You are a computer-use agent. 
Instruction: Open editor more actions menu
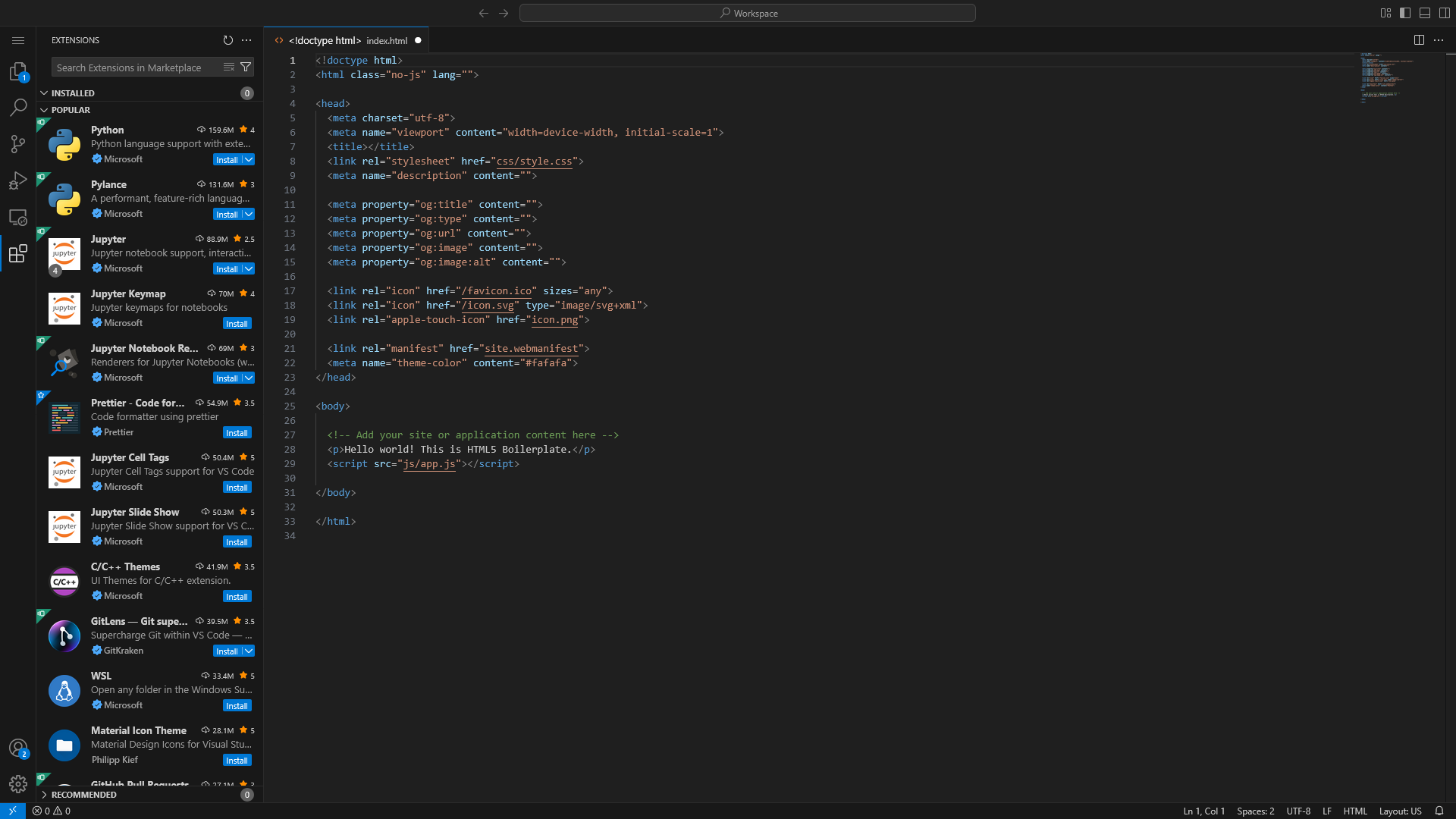tap(1439, 40)
